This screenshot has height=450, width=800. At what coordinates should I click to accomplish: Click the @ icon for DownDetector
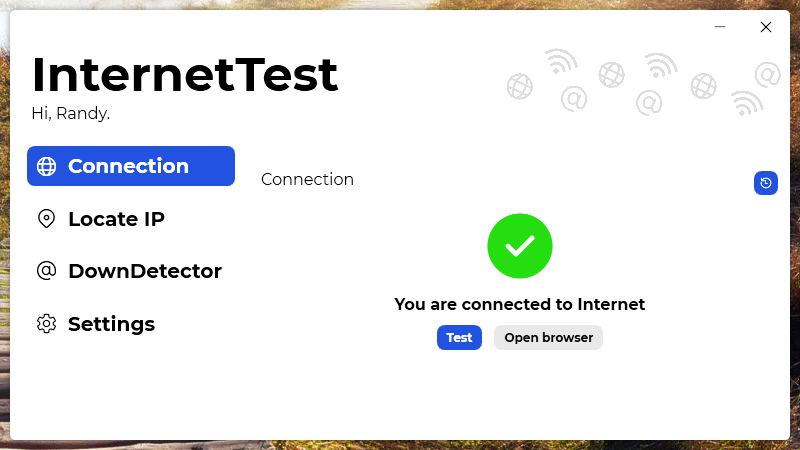(x=46, y=270)
